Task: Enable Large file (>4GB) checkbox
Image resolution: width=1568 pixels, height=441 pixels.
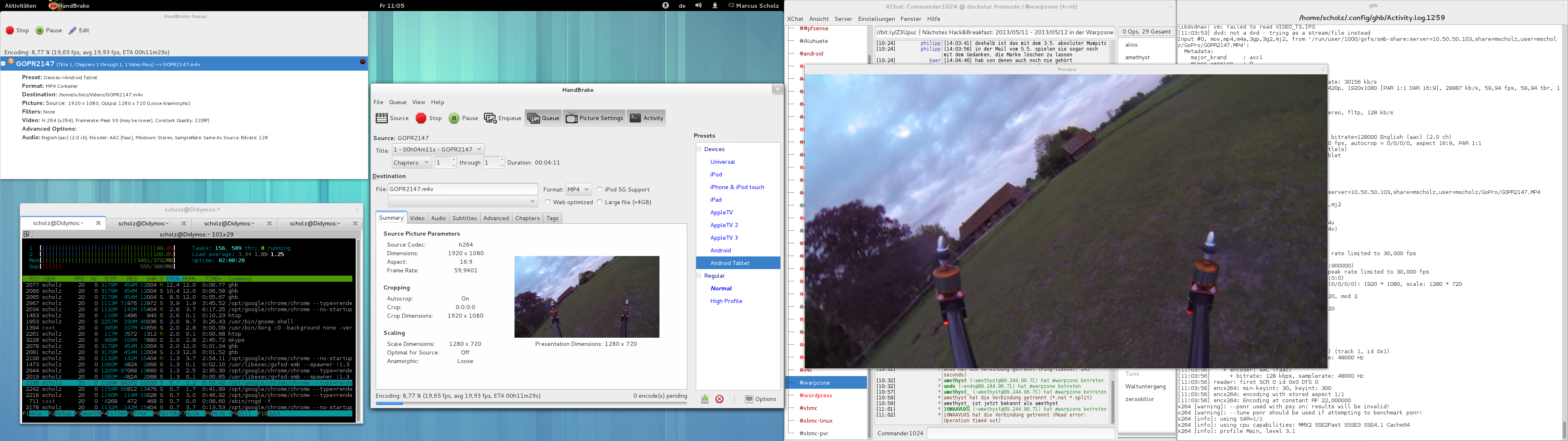Action: coord(599,202)
